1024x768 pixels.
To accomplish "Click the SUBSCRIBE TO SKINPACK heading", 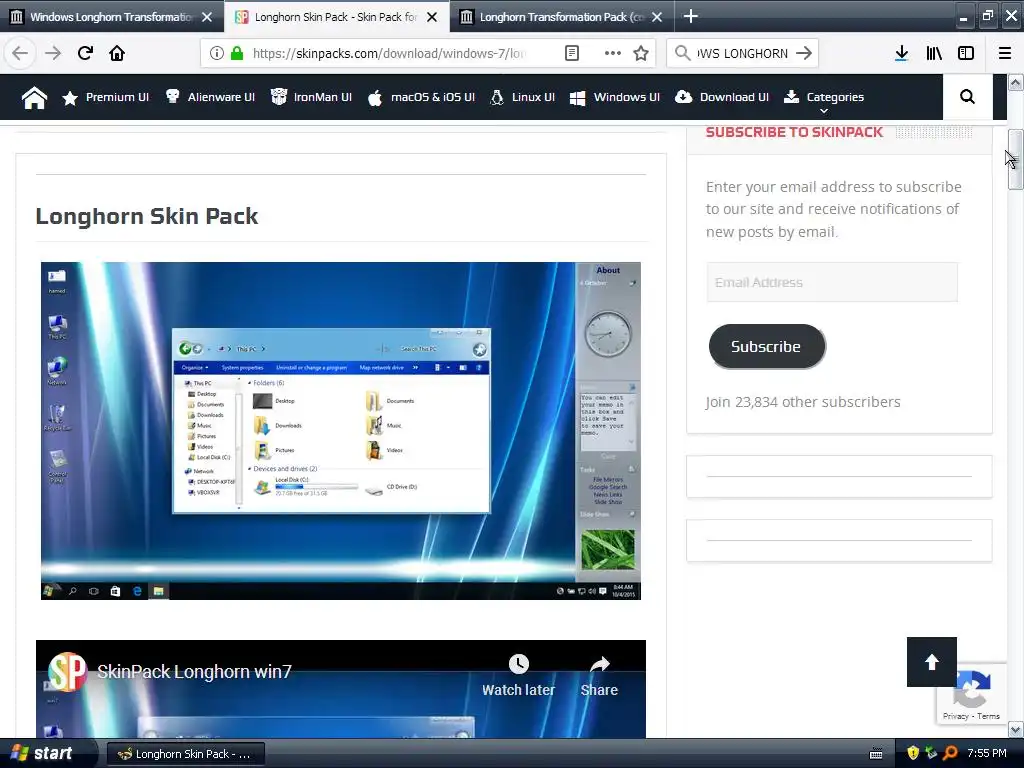I will click(x=794, y=132).
